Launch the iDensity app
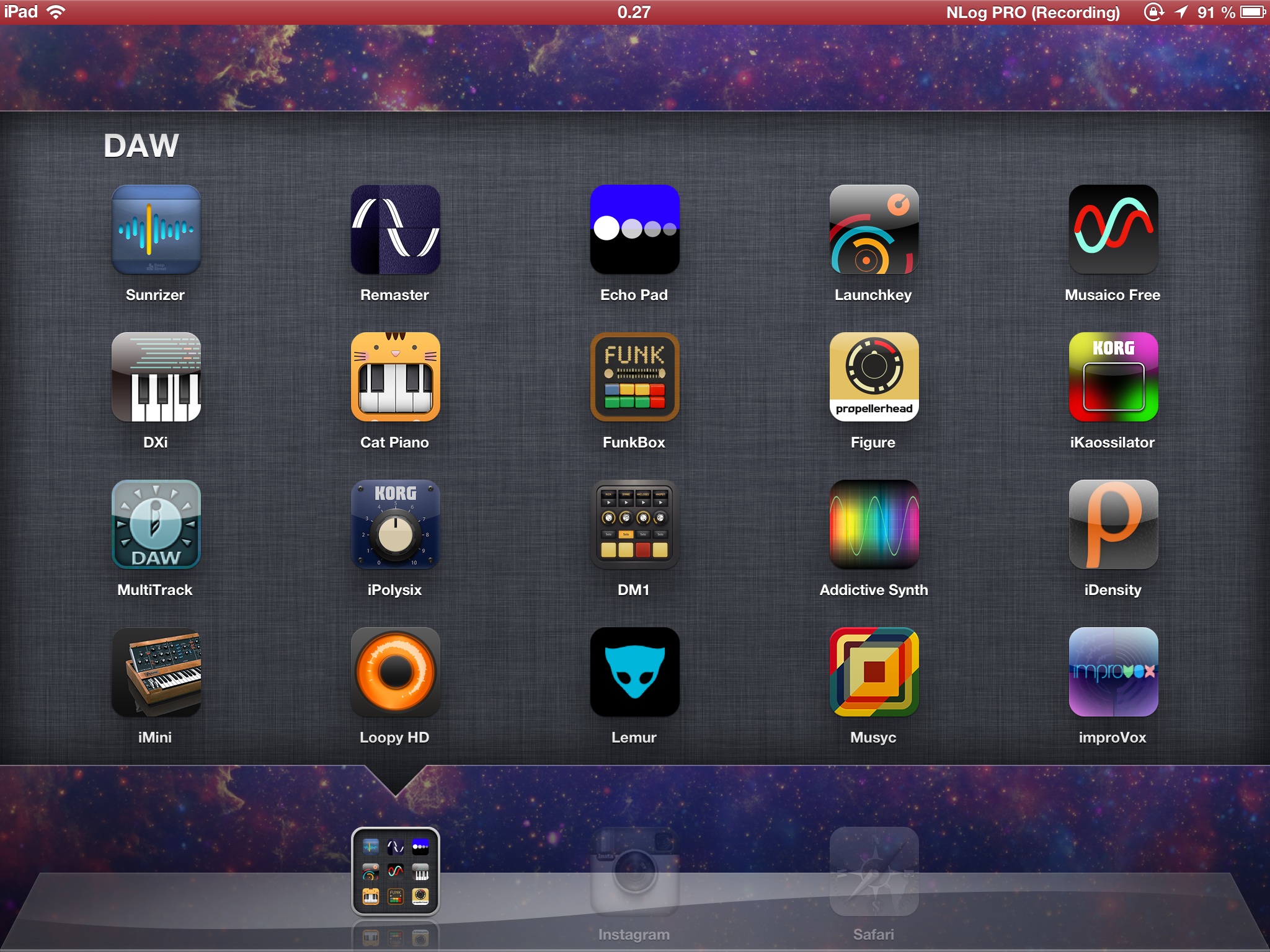1270x952 pixels. [1113, 524]
